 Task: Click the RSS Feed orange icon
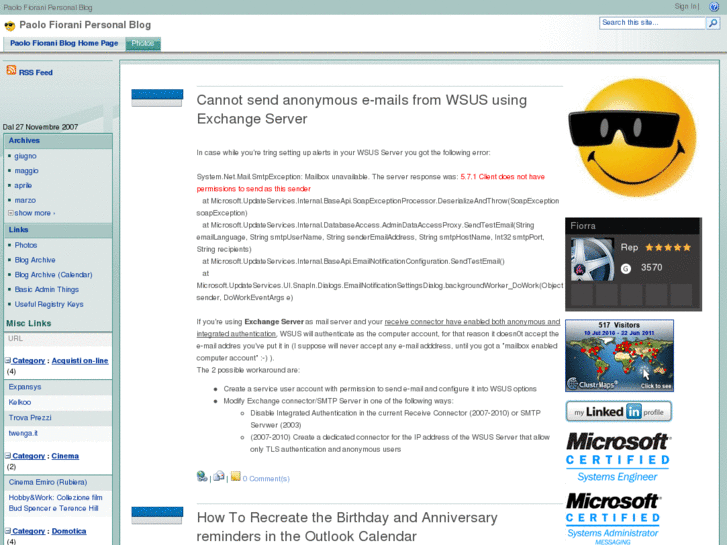click(11, 70)
